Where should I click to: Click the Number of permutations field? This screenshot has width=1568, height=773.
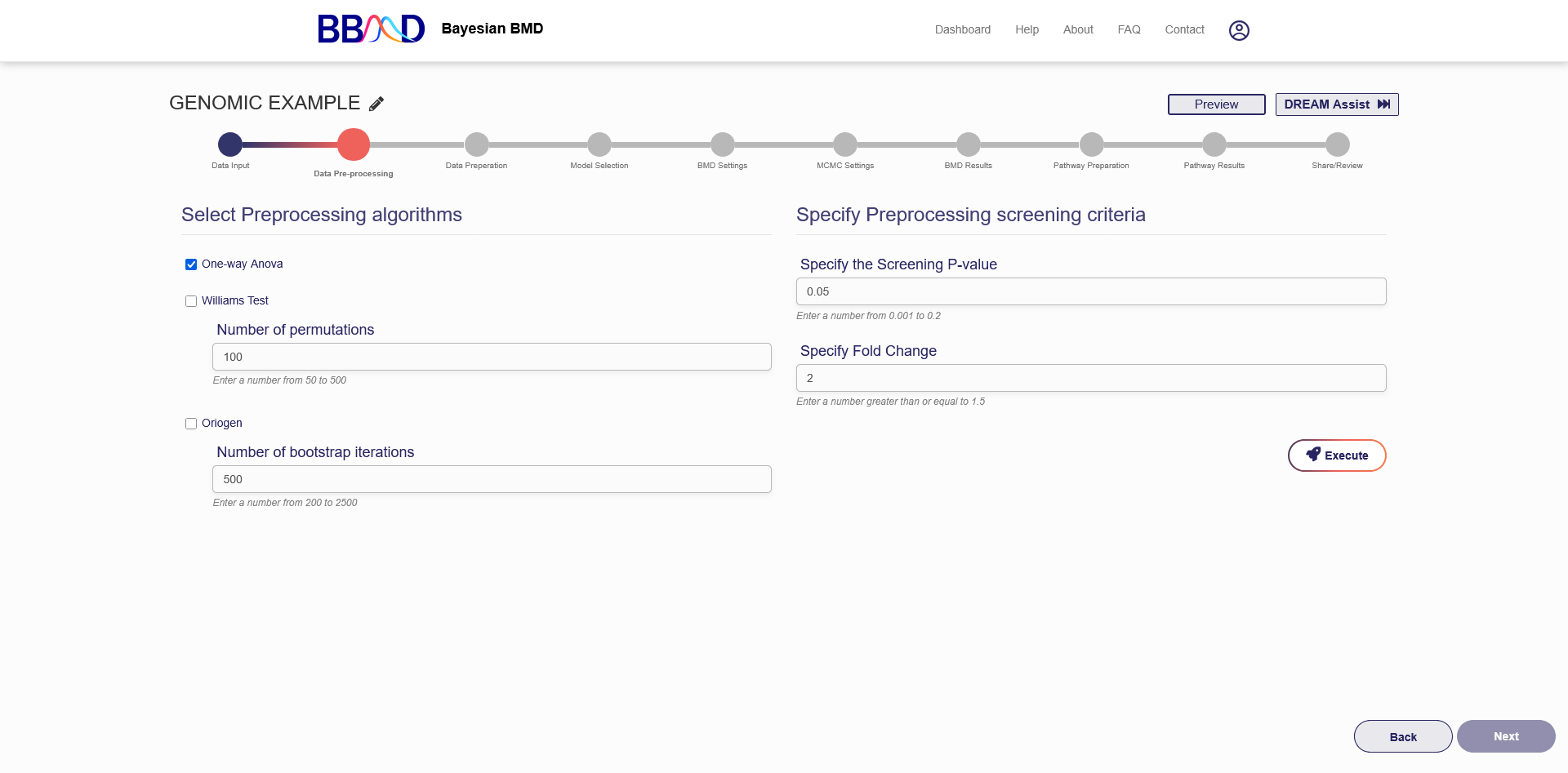(x=492, y=357)
